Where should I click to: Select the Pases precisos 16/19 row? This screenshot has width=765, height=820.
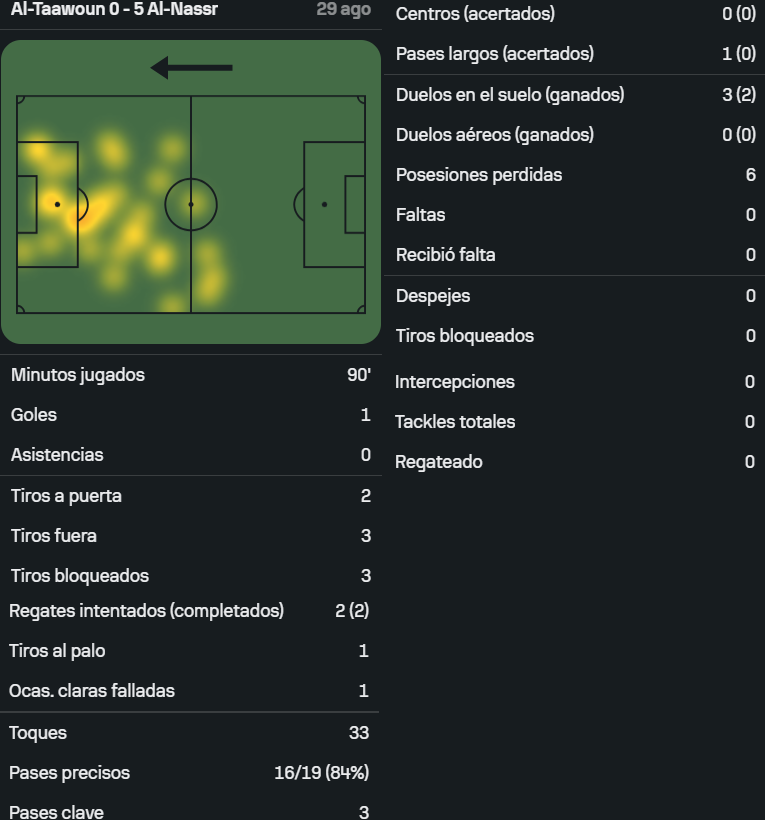coord(189,773)
